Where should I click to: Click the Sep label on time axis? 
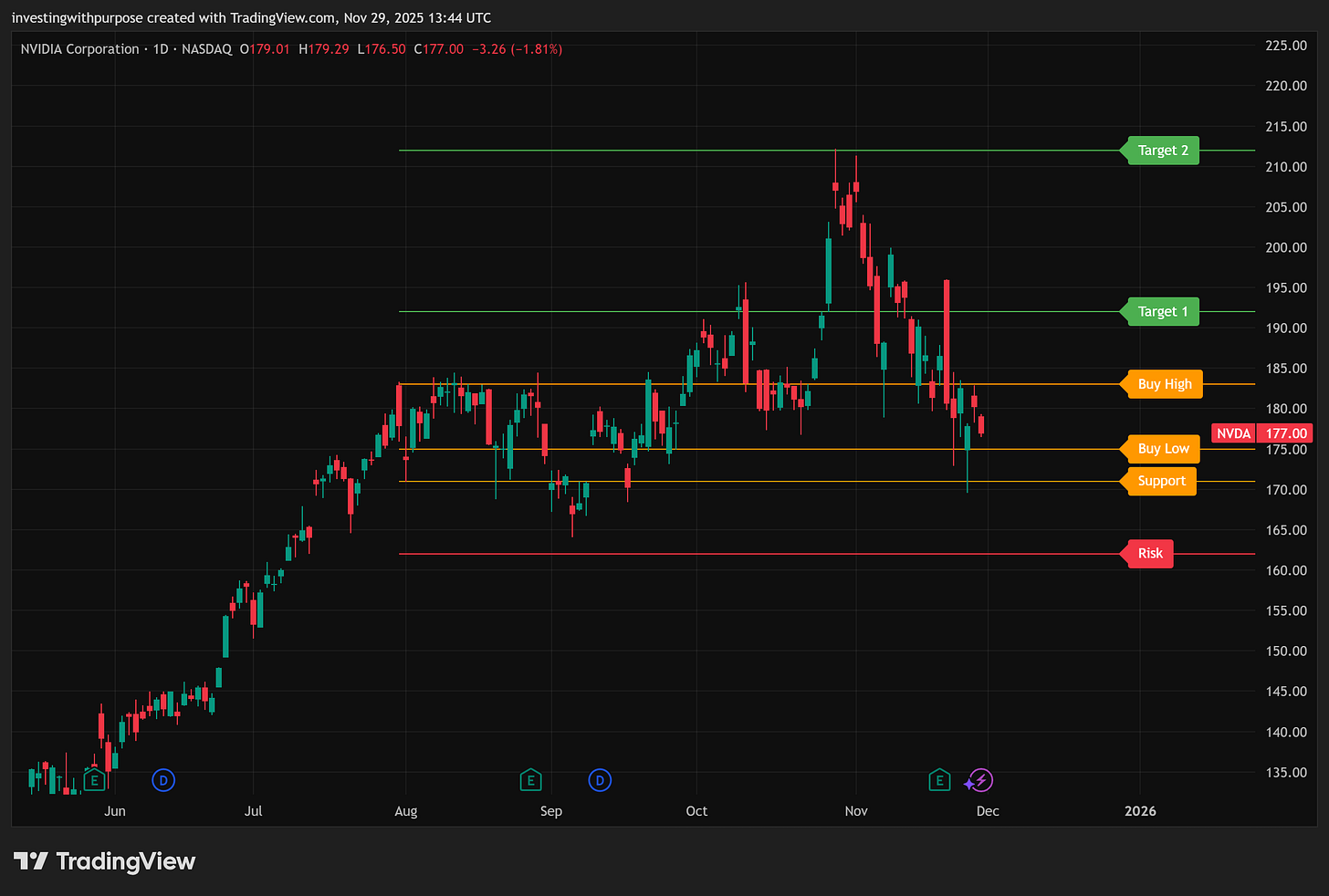[x=551, y=811]
